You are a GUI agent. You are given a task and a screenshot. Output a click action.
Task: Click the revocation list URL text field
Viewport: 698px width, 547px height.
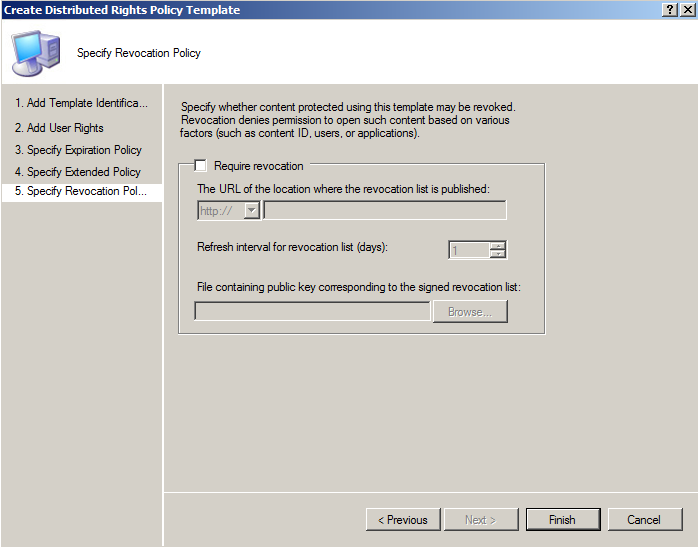point(385,210)
